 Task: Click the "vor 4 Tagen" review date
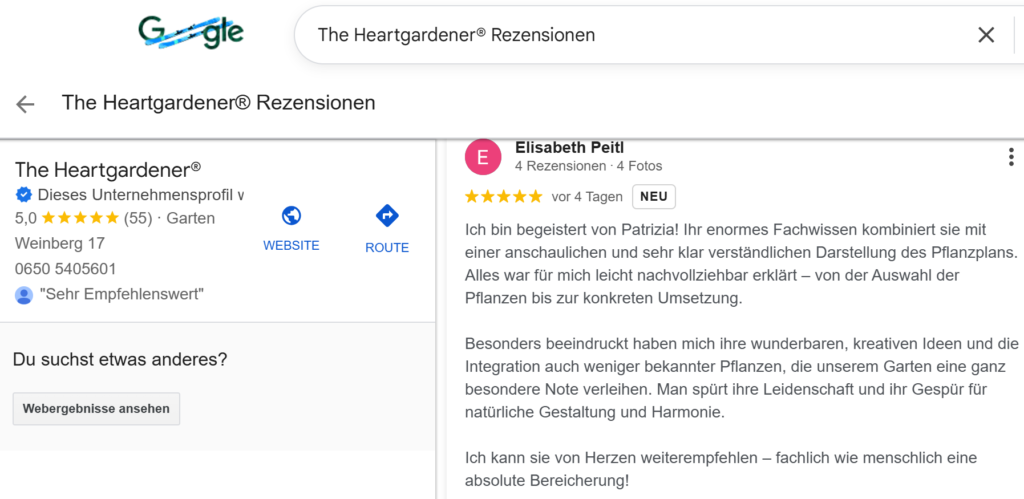(587, 197)
